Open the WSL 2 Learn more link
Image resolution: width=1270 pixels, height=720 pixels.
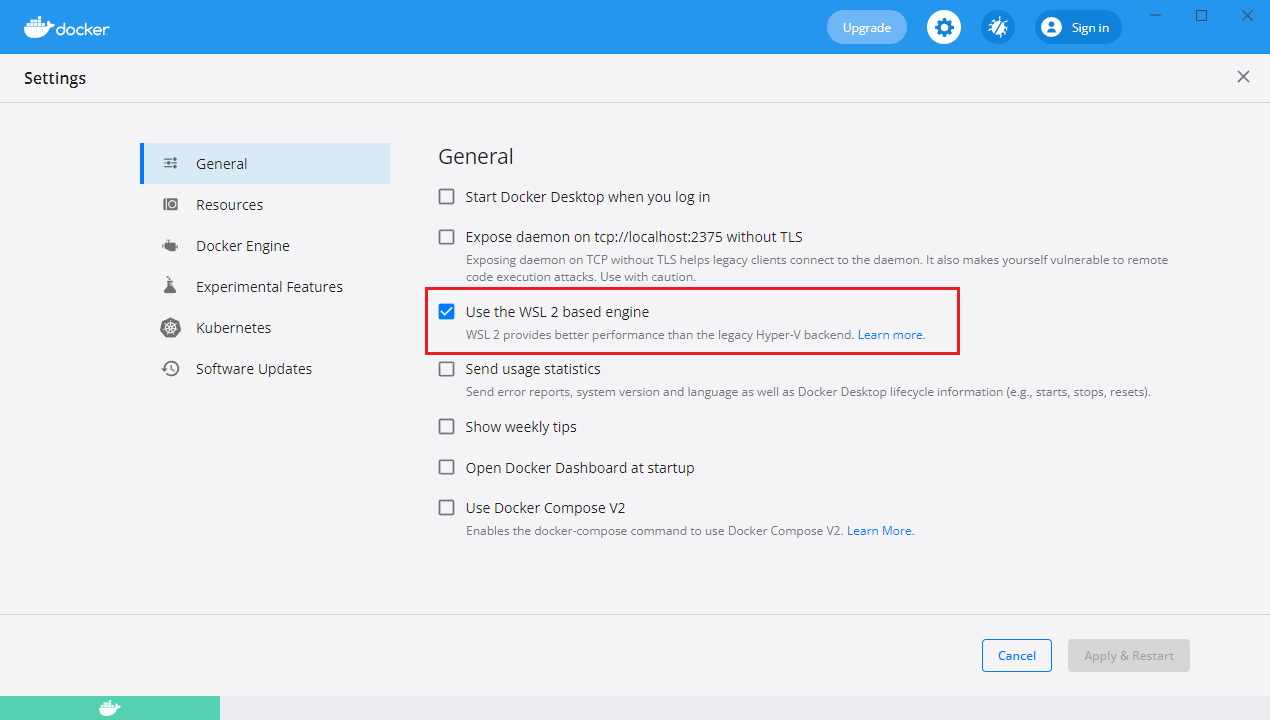pos(891,335)
